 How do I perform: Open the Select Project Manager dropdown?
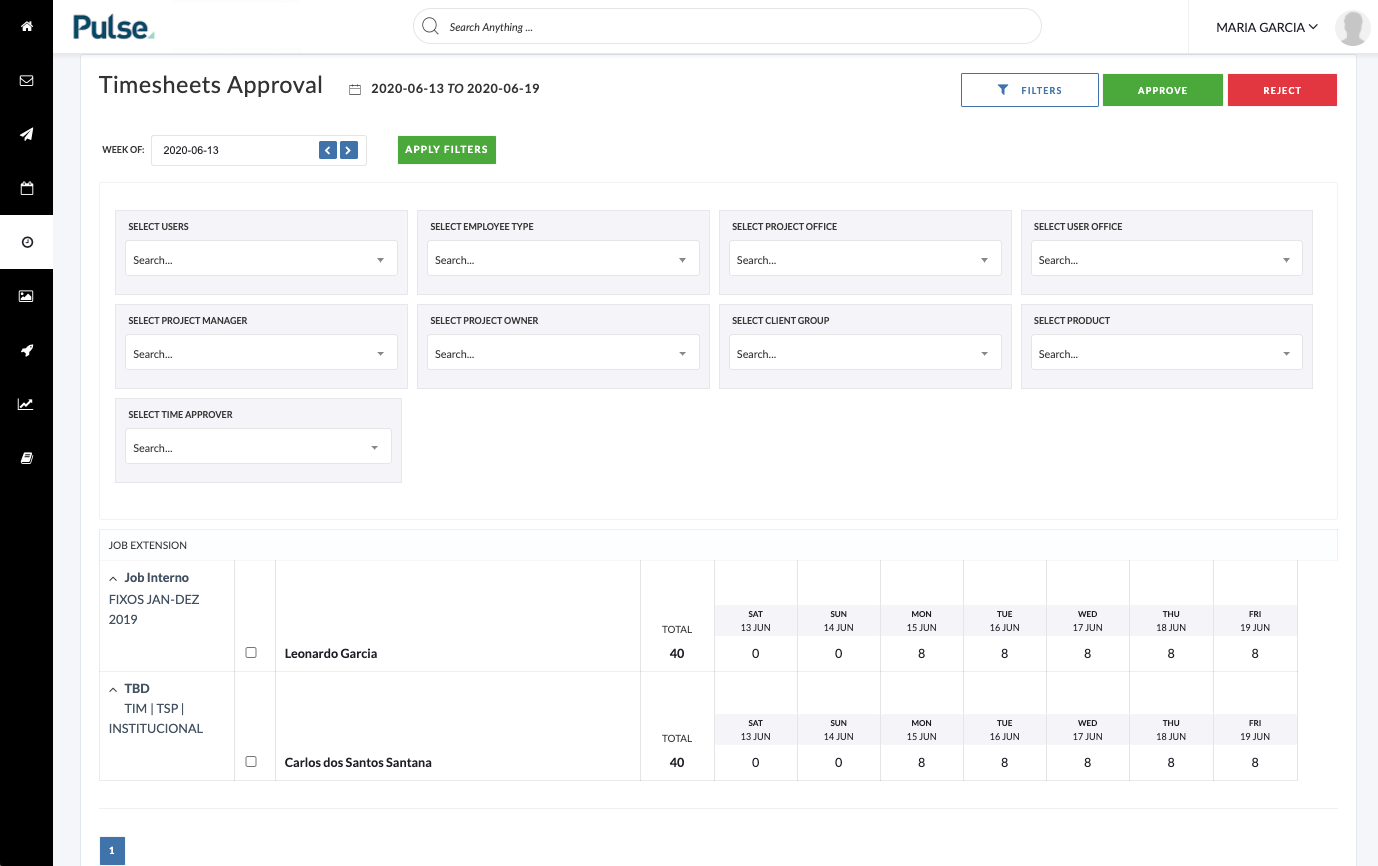coord(261,353)
